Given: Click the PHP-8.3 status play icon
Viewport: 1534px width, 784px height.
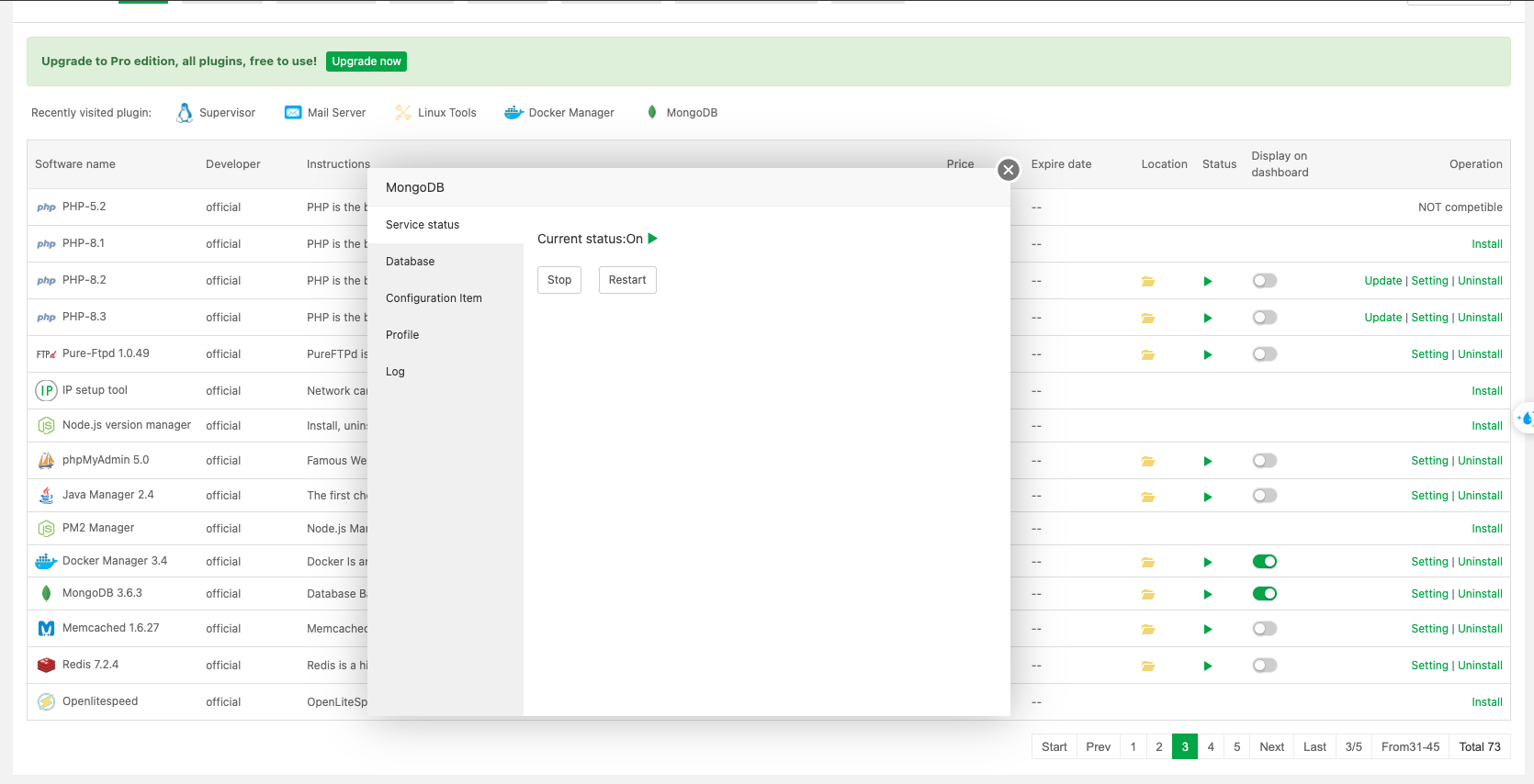Looking at the screenshot, I should [1208, 318].
